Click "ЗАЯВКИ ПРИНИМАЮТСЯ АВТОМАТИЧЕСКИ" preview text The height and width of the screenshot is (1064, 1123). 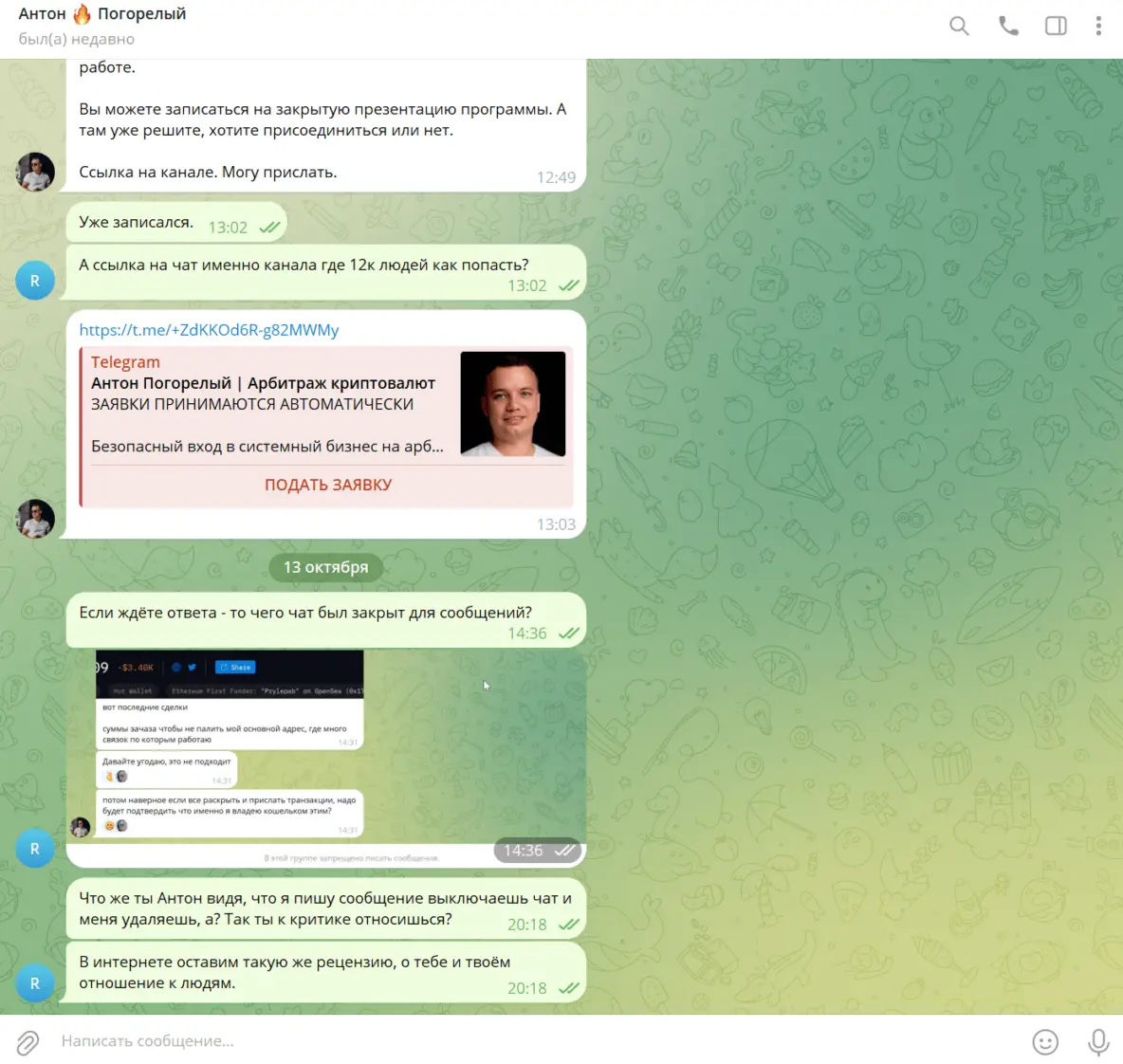coord(252,405)
